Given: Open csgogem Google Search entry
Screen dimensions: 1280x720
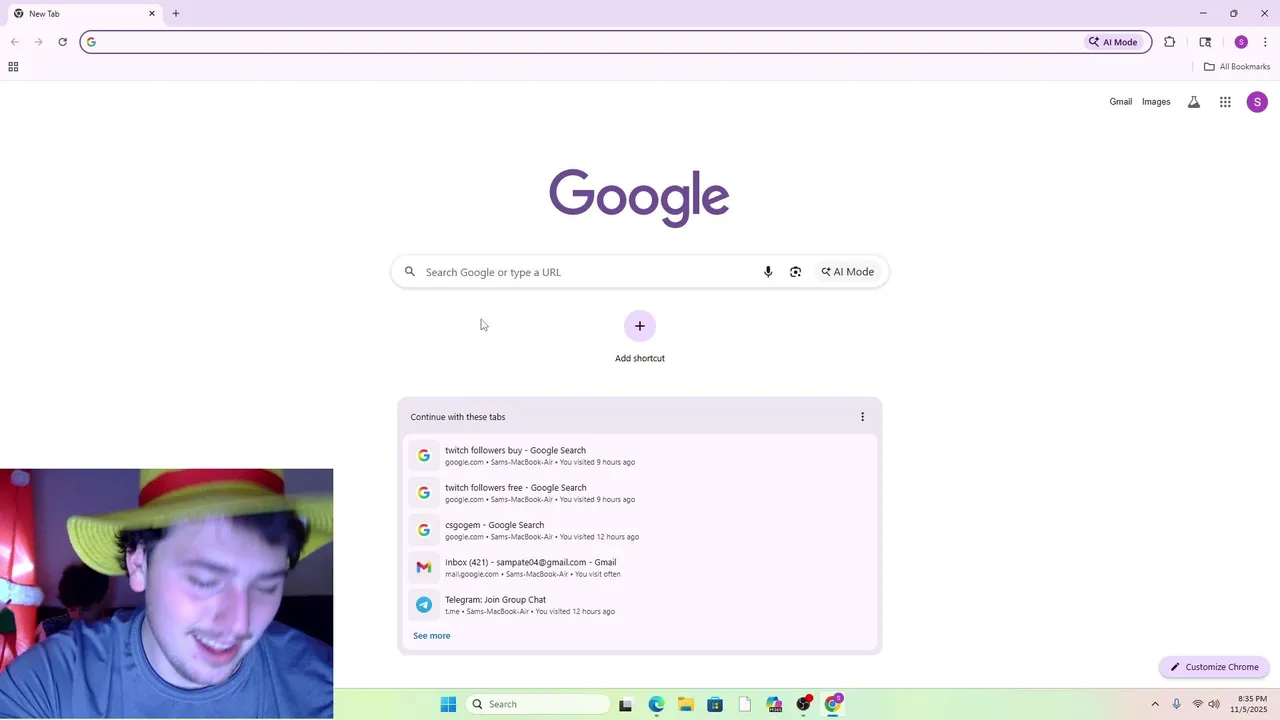Looking at the screenshot, I should pyautogui.click(x=640, y=530).
